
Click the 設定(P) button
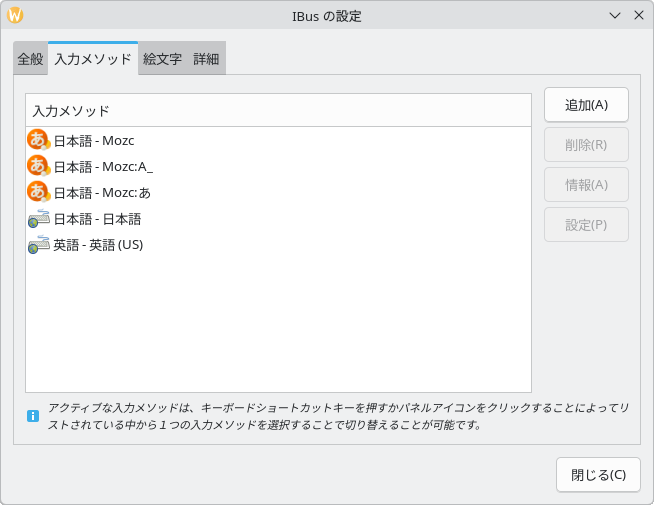586,225
